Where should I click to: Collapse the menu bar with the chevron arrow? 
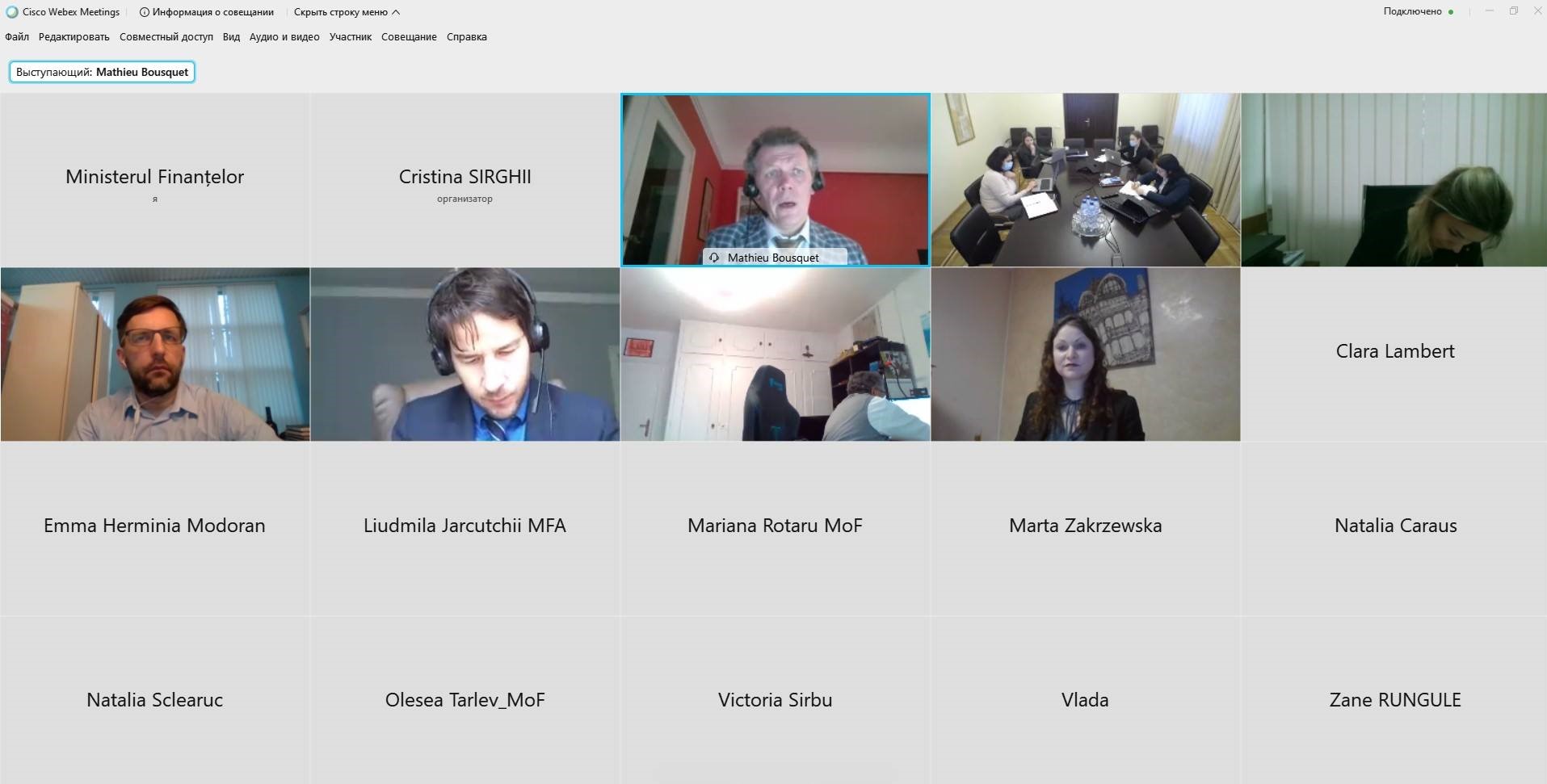tap(396, 12)
